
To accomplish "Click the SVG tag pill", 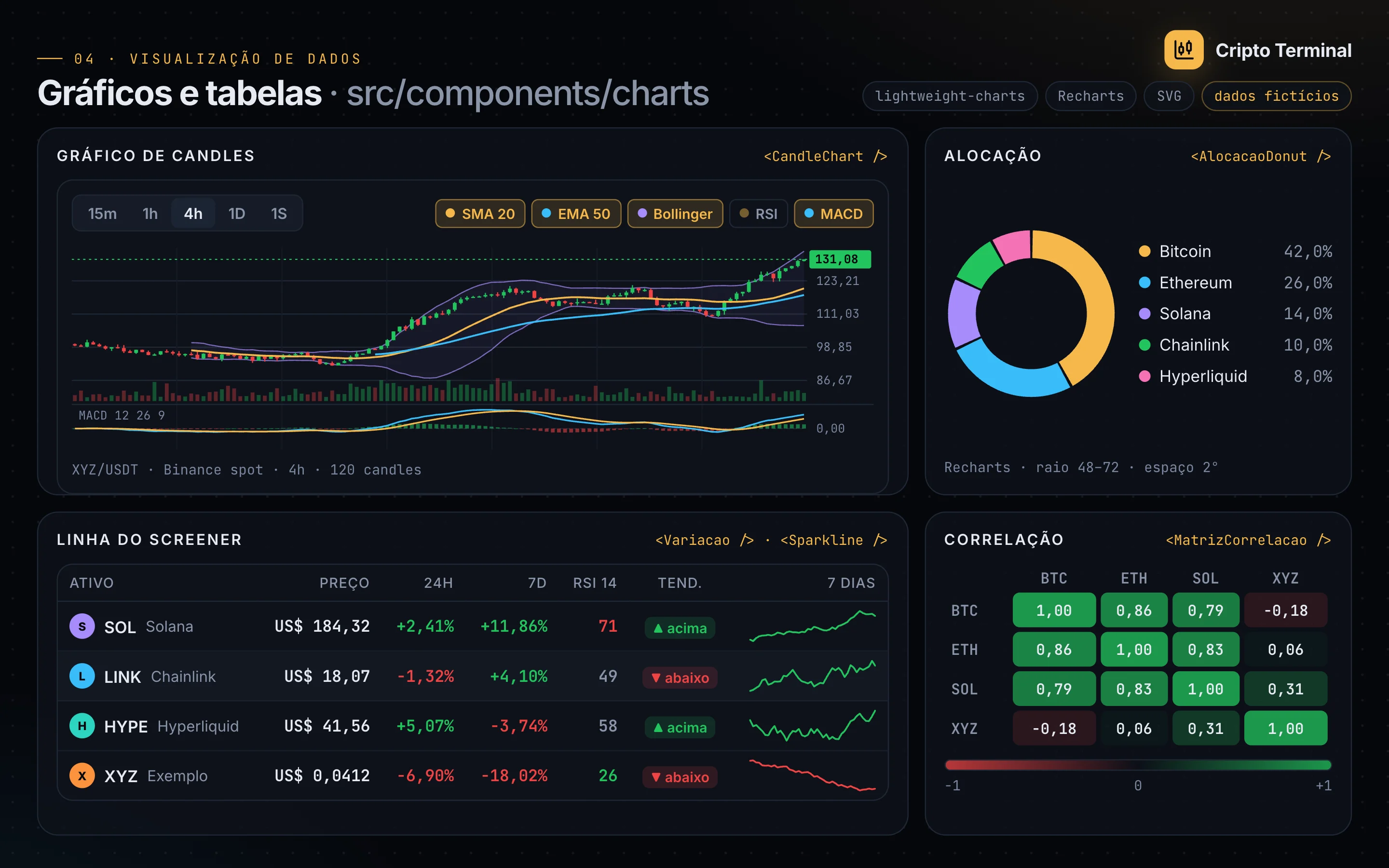I will (x=1169, y=96).
